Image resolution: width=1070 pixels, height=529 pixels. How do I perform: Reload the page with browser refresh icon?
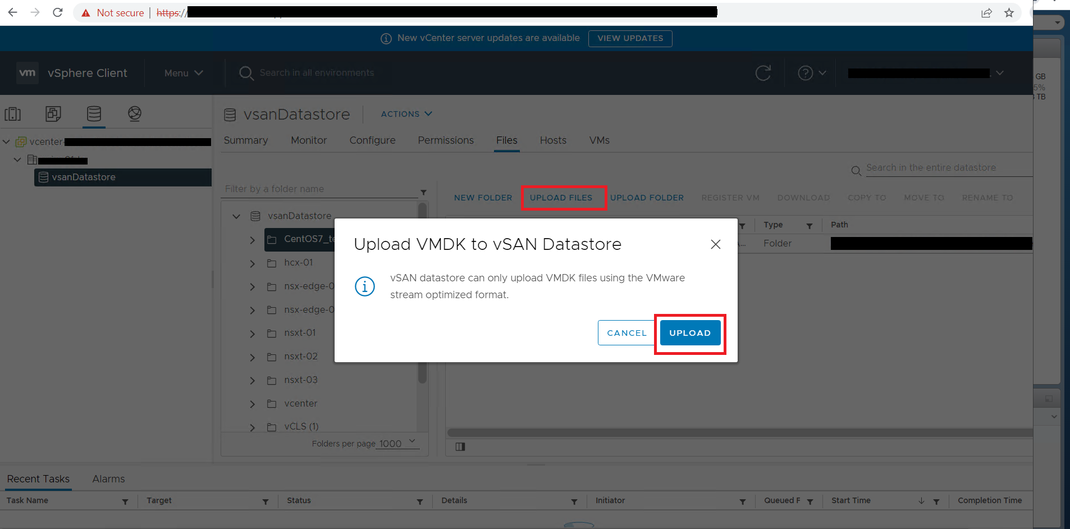tap(57, 12)
